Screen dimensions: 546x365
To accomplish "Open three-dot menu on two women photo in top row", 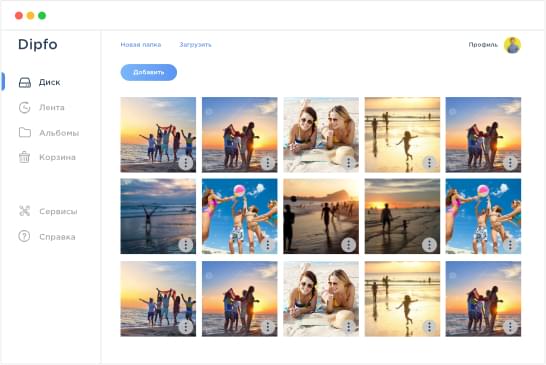I will tap(349, 163).
